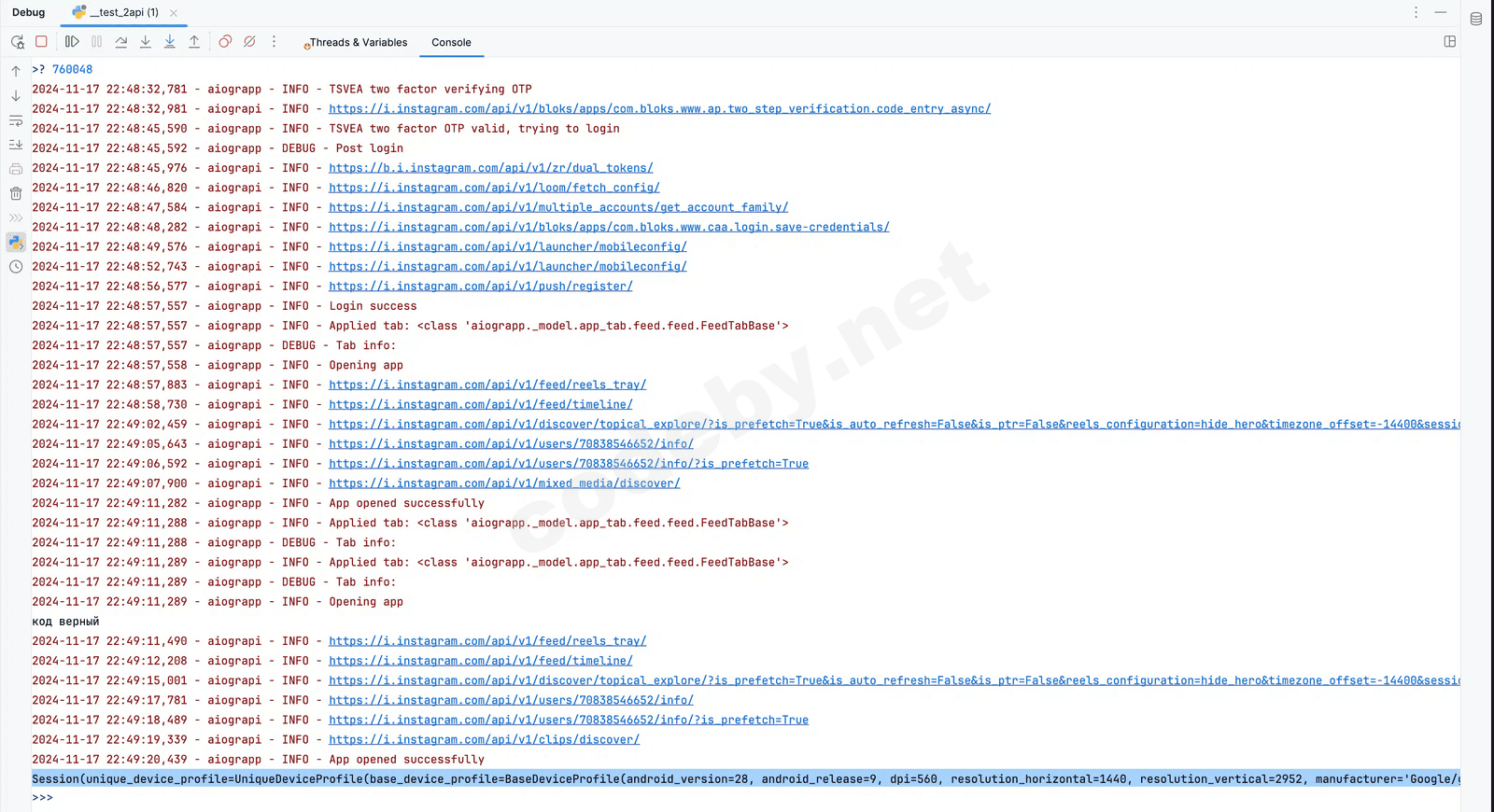
Task: Open the two_step_verification.code_entry_async link
Action: pyautogui.click(x=659, y=109)
